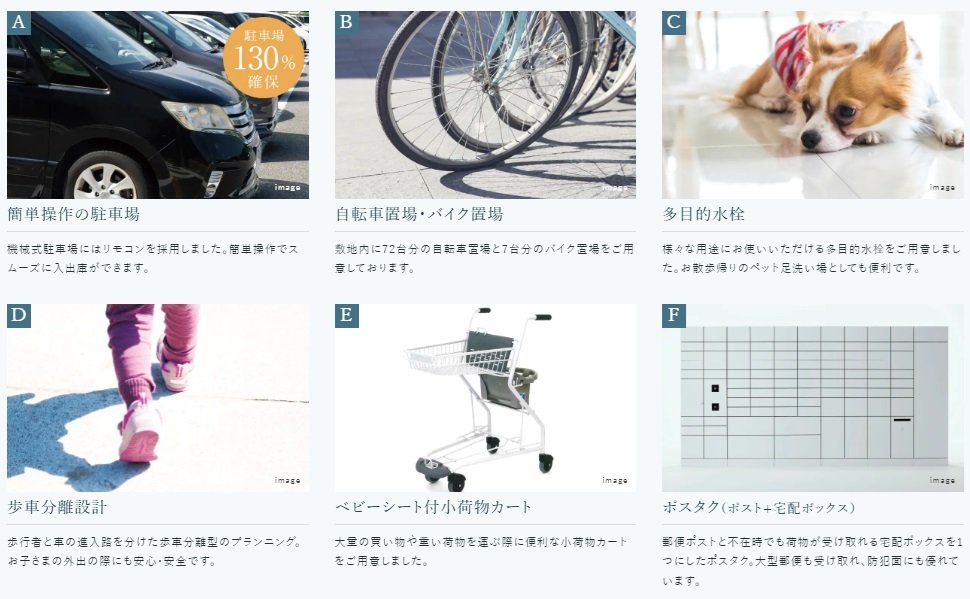Click the letter E badge on cart photo
The width and height of the screenshot is (970, 599).
(346, 315)
